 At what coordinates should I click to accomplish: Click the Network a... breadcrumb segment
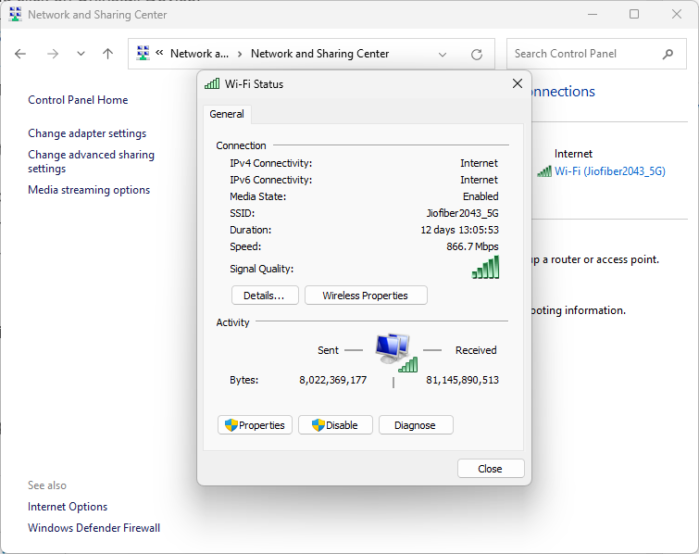coord(199,54)
